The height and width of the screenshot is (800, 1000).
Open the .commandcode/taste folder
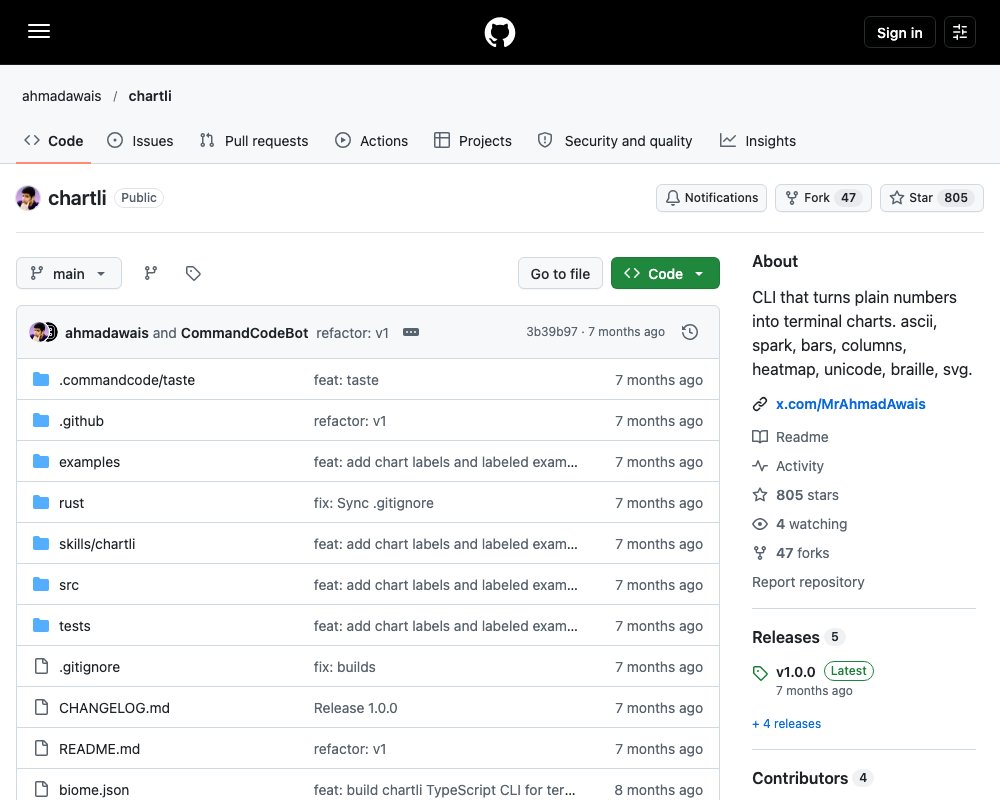click(127, 380)
